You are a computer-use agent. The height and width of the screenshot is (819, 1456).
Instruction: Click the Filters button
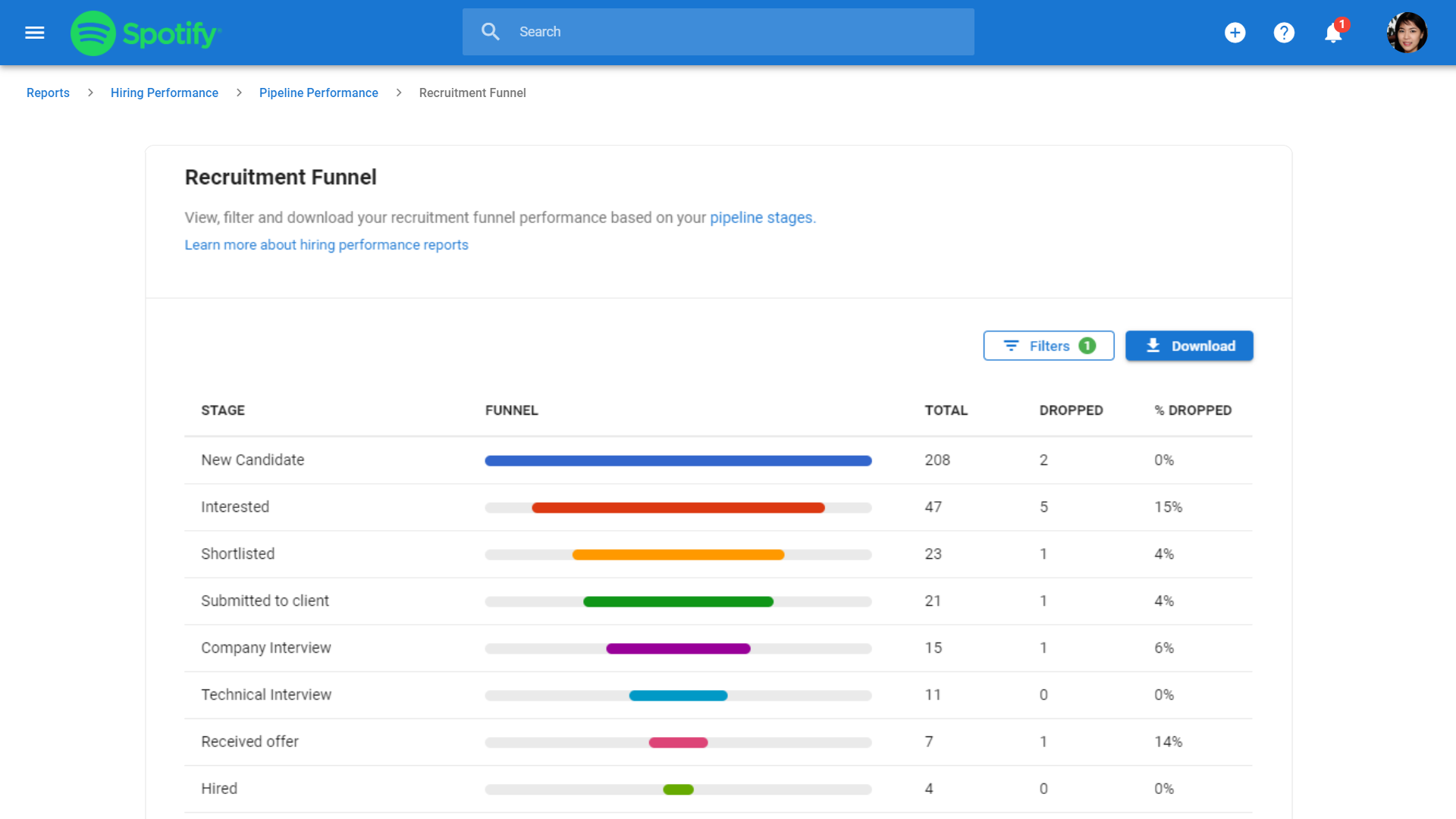pyautogui.click(x=1048, y=346)
